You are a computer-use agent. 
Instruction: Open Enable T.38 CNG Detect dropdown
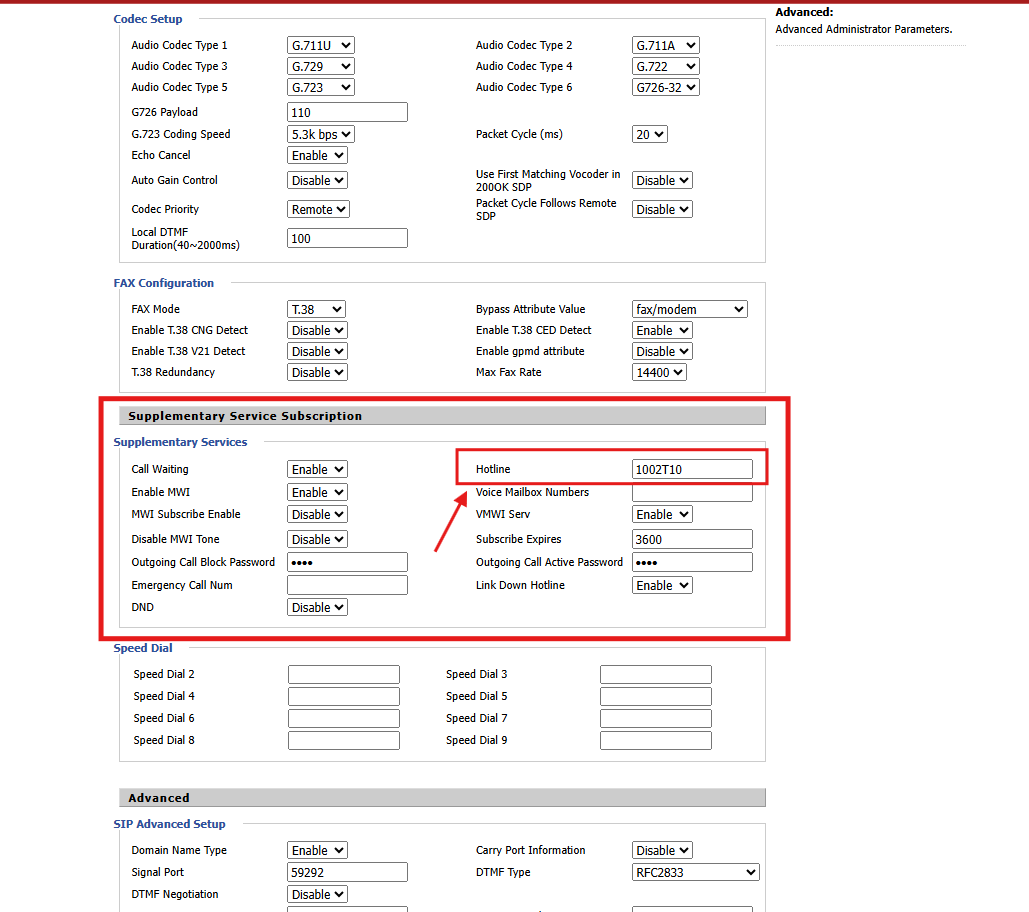pyautogui.click(x=317, y=330)
